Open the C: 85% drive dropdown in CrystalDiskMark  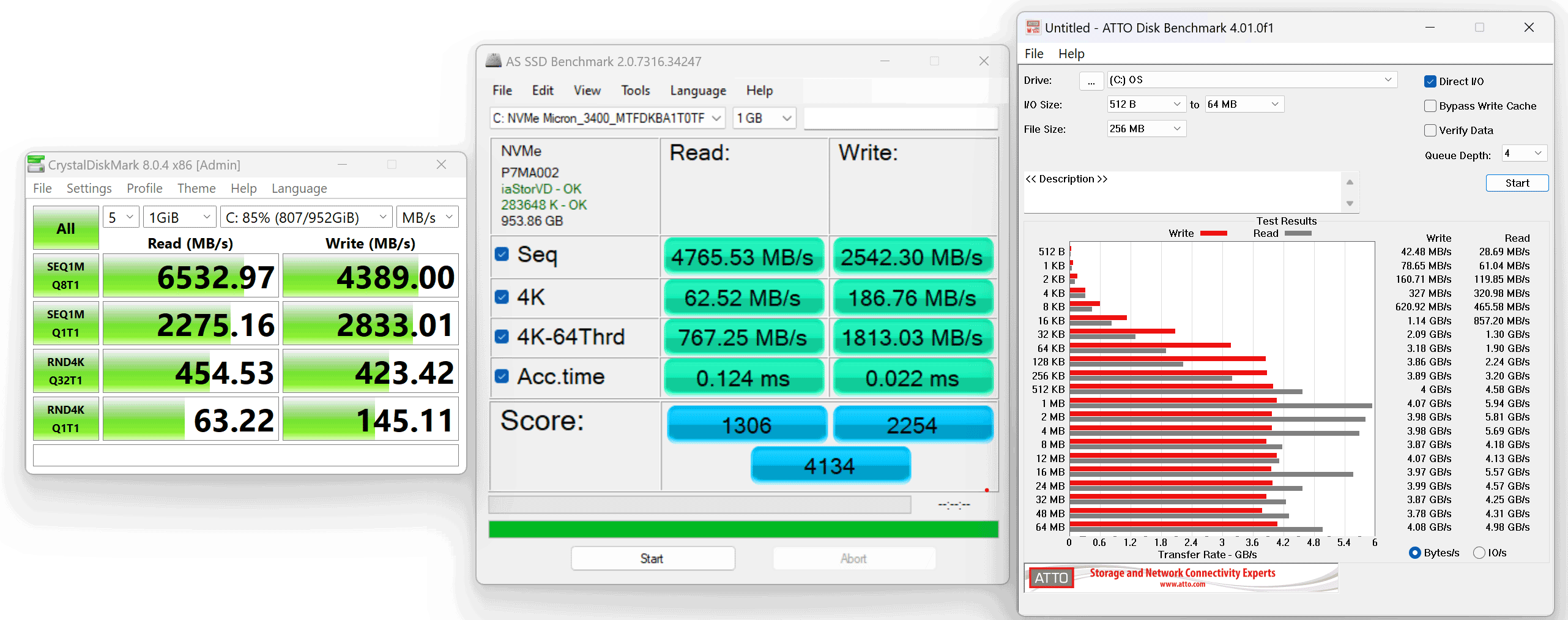coord(306,217)
